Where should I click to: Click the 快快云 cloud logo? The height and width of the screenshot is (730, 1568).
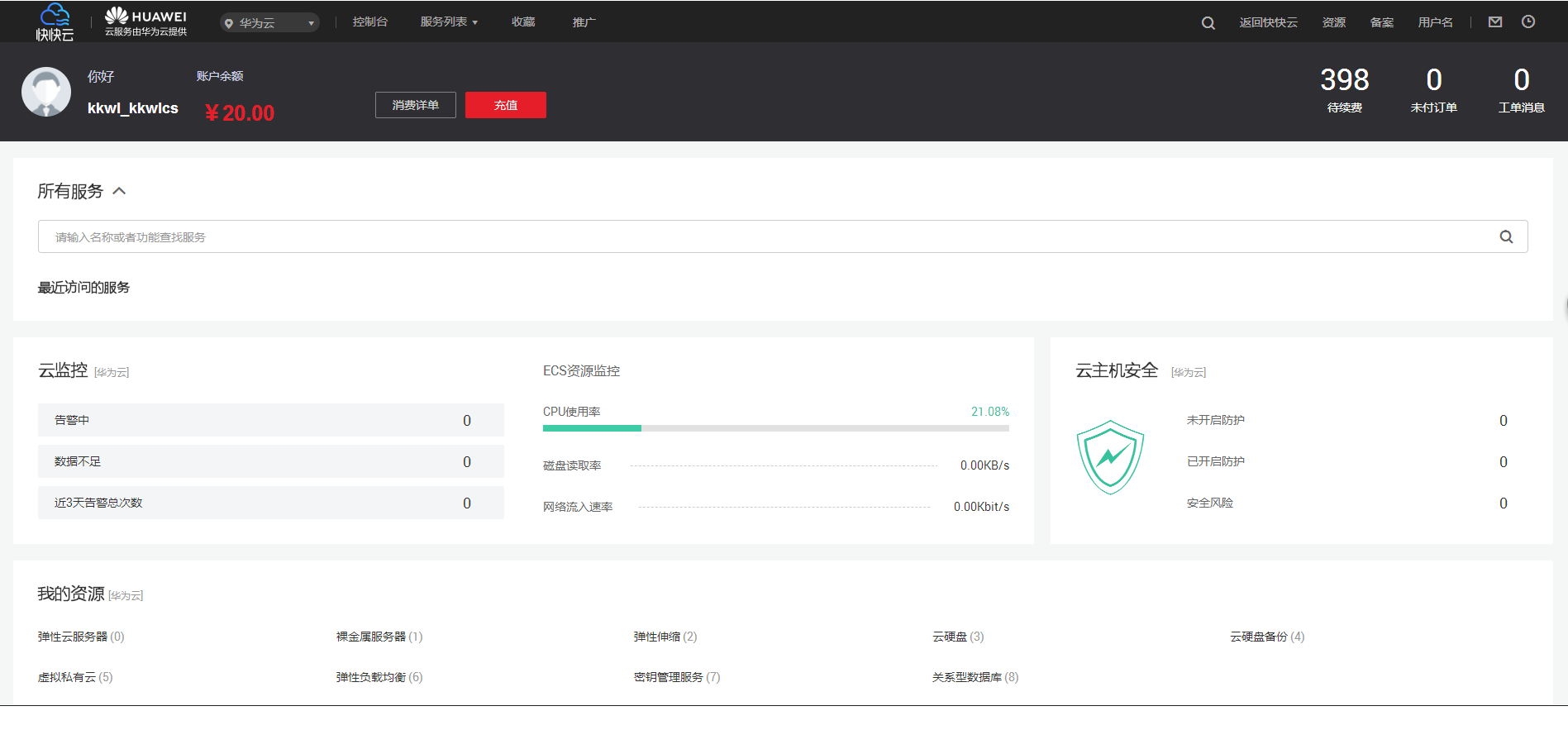[55, 21]
